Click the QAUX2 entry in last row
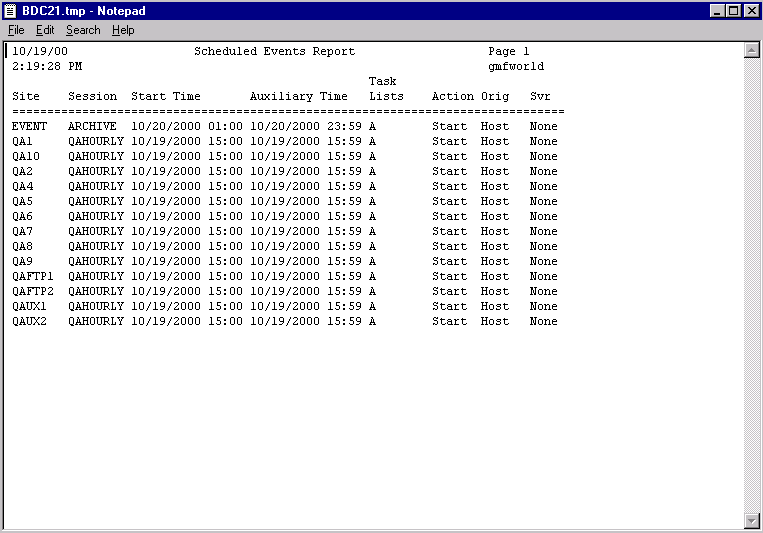Image resolution: width=763 pixels, height=533 pixels. coord(30,321)
